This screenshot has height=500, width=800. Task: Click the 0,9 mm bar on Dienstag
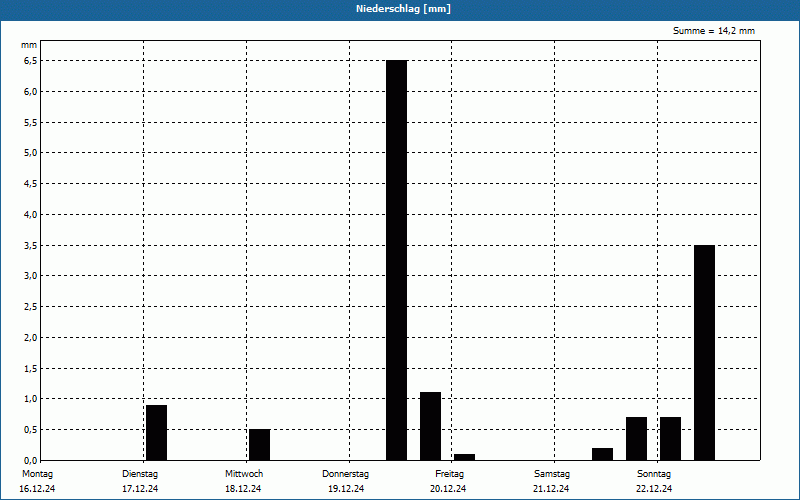pos(157,433)
